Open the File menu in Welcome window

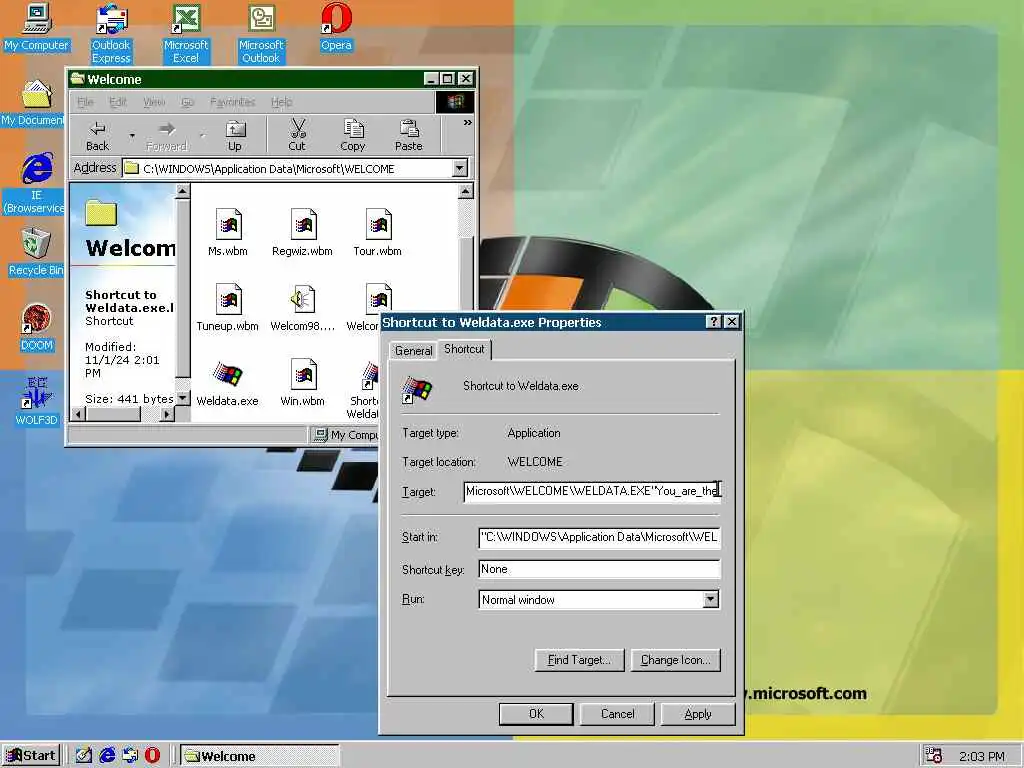pyautogui.click(x=85, y=102)
